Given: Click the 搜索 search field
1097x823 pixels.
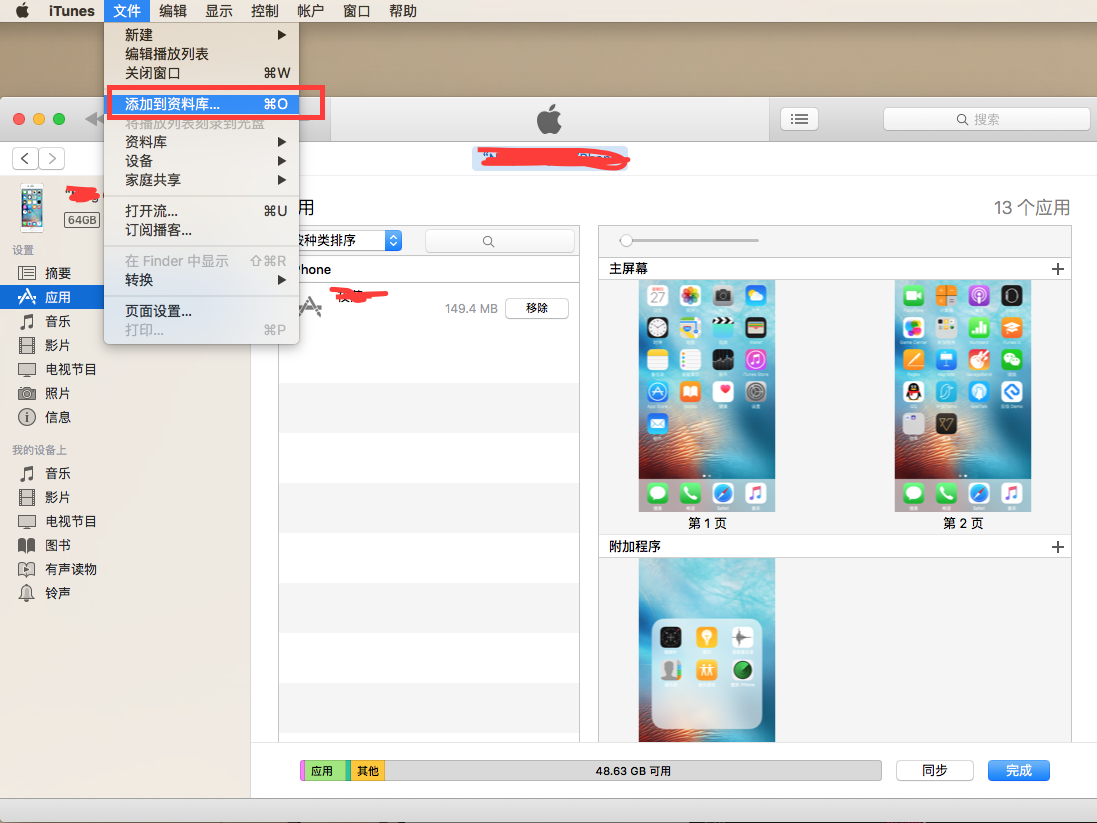Looking at the screenshot, I should (986, 119).
